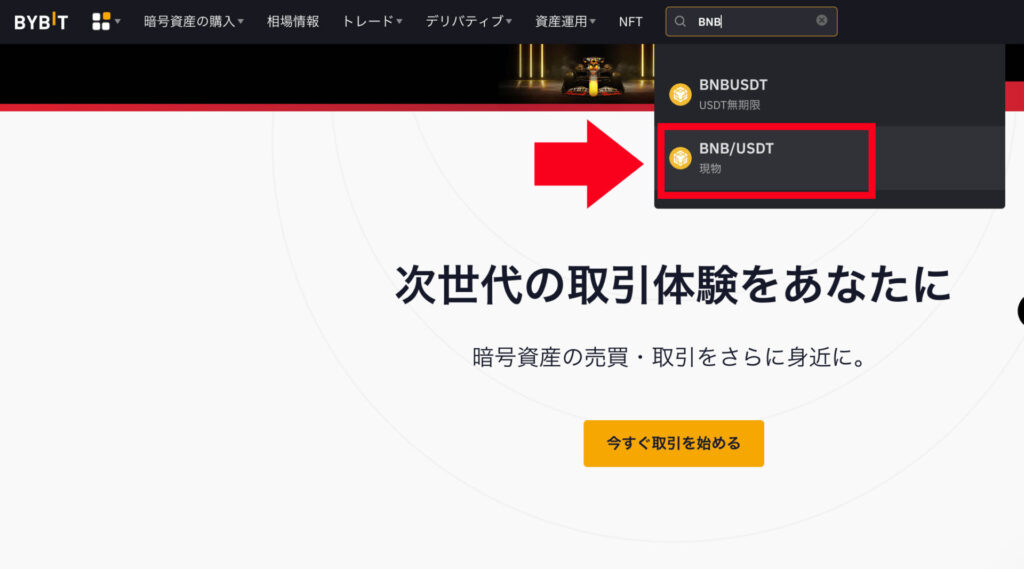Clear the BNB search text
Image resolution: width=1024 pixels, height=569 pixels.
click(x=822, y=21)
